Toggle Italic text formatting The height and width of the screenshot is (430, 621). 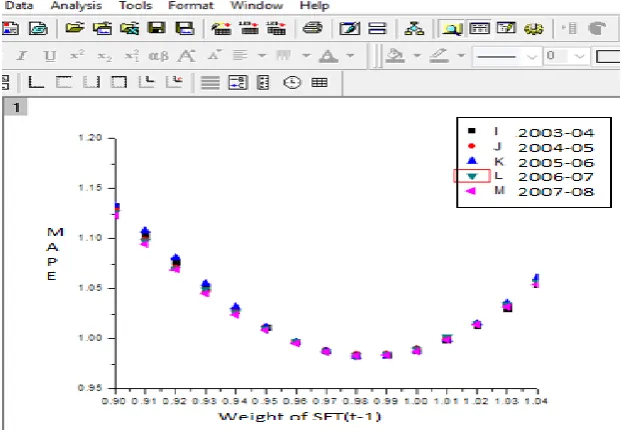[22, 56]
